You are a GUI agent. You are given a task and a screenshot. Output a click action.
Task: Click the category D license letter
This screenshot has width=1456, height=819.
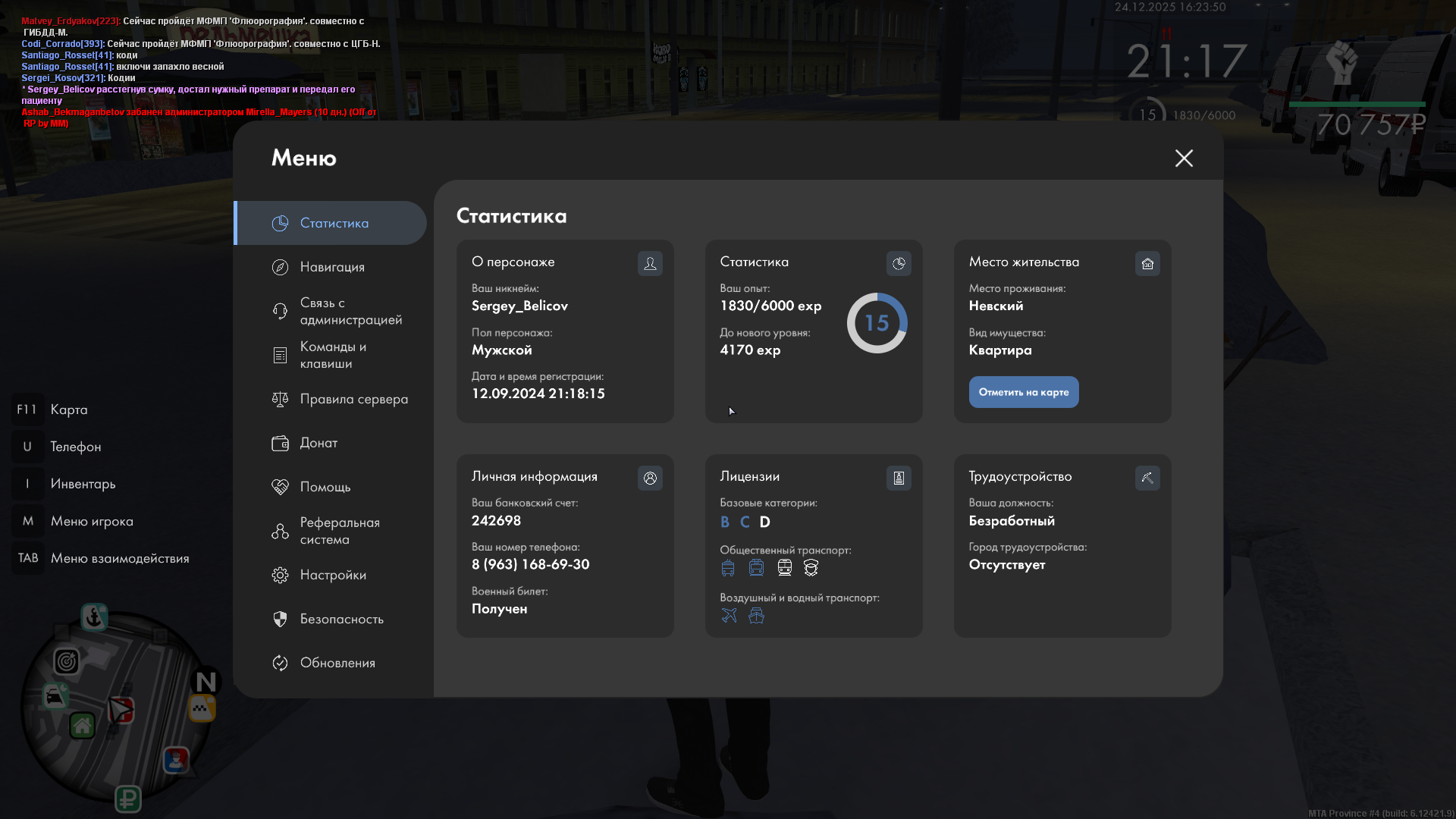pos(764,522)
